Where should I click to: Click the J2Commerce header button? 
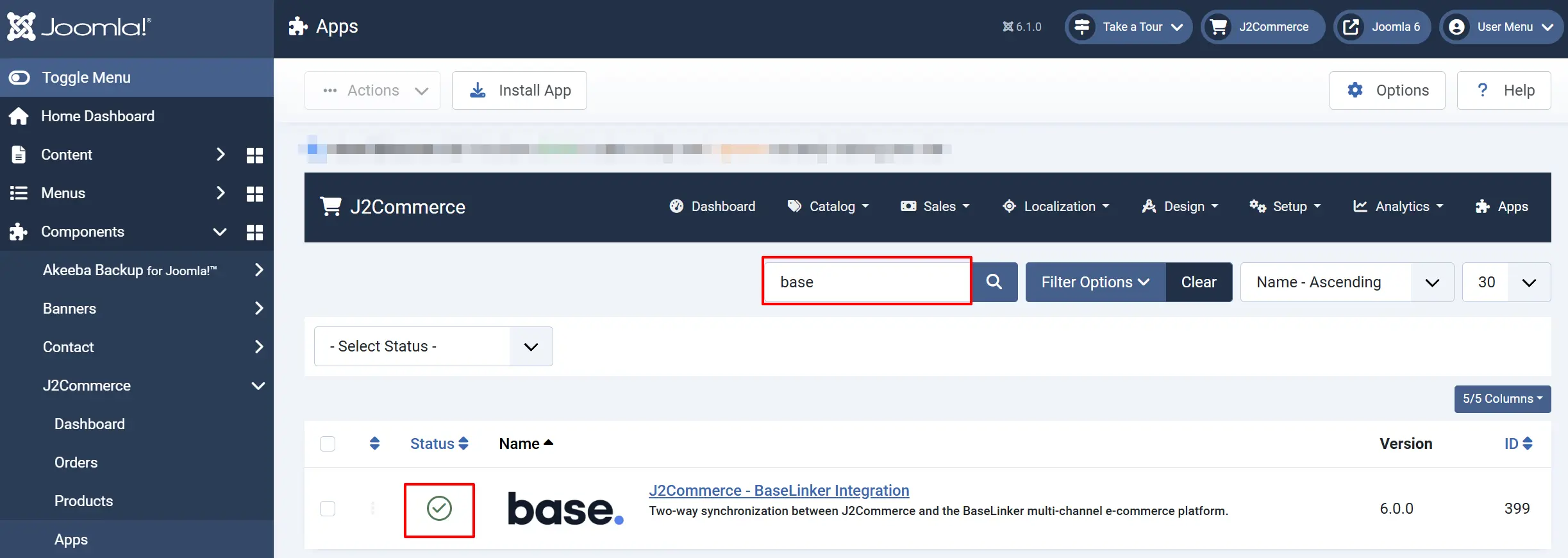[1262, 27]
